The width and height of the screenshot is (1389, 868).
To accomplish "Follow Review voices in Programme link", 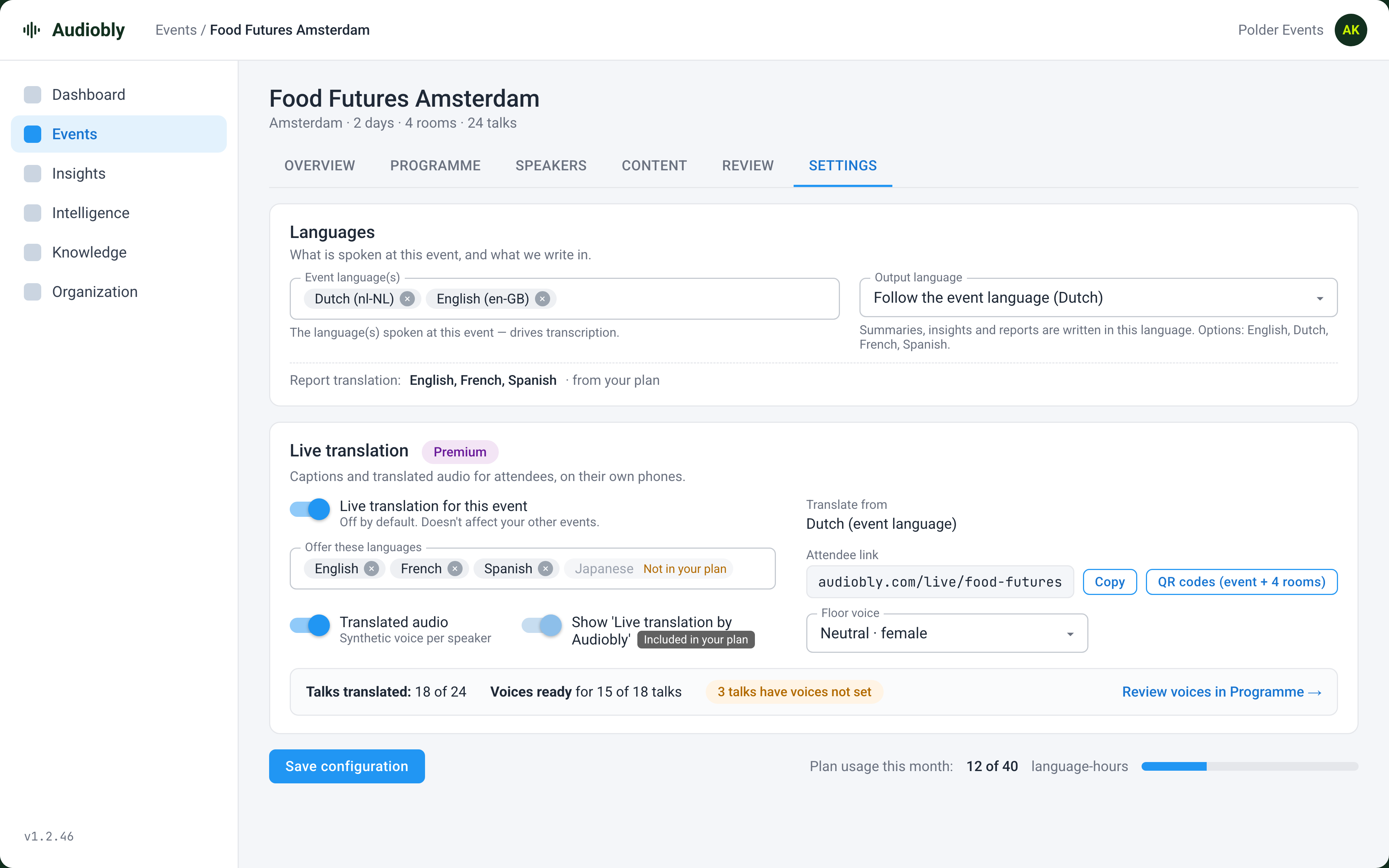I will pos(1222,692).
